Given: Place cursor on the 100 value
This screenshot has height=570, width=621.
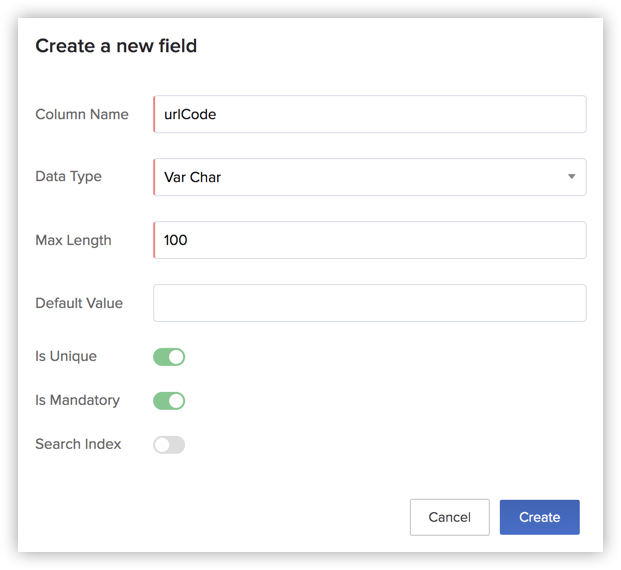Looking at the screenshot, I should [x=176, y=240].
